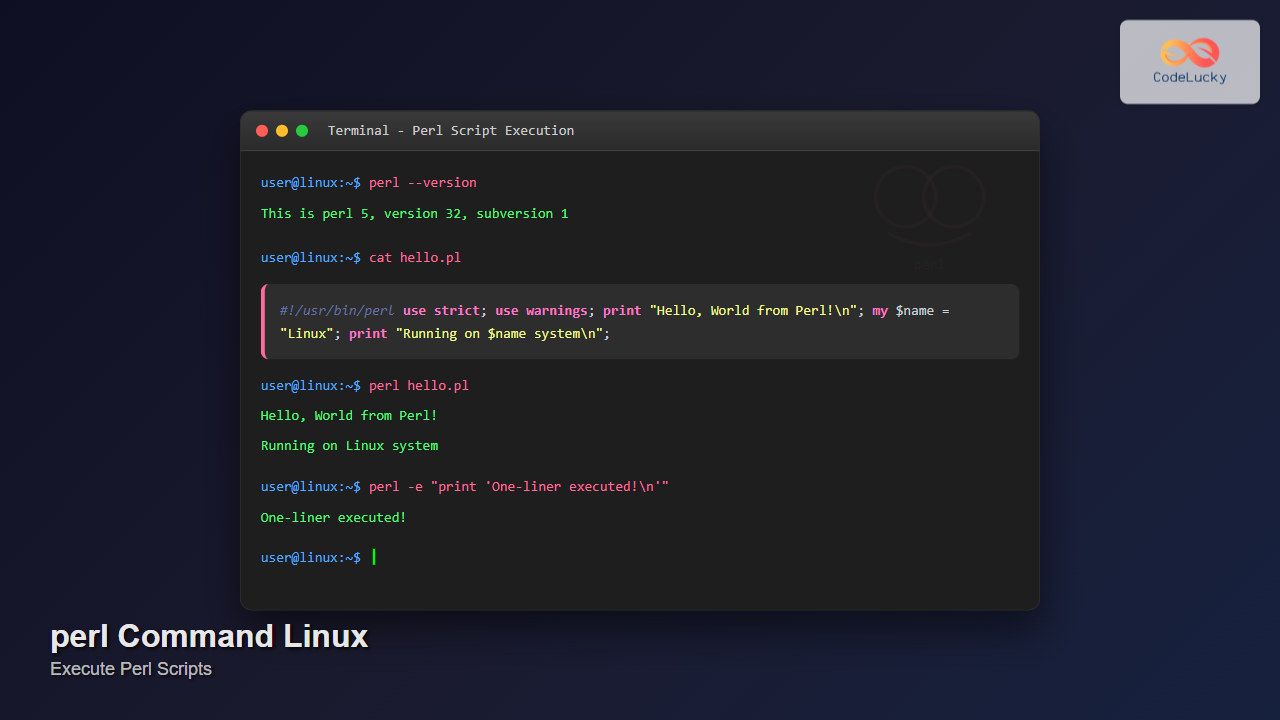Click the pink cursor block on last prompt

point(374,557)
